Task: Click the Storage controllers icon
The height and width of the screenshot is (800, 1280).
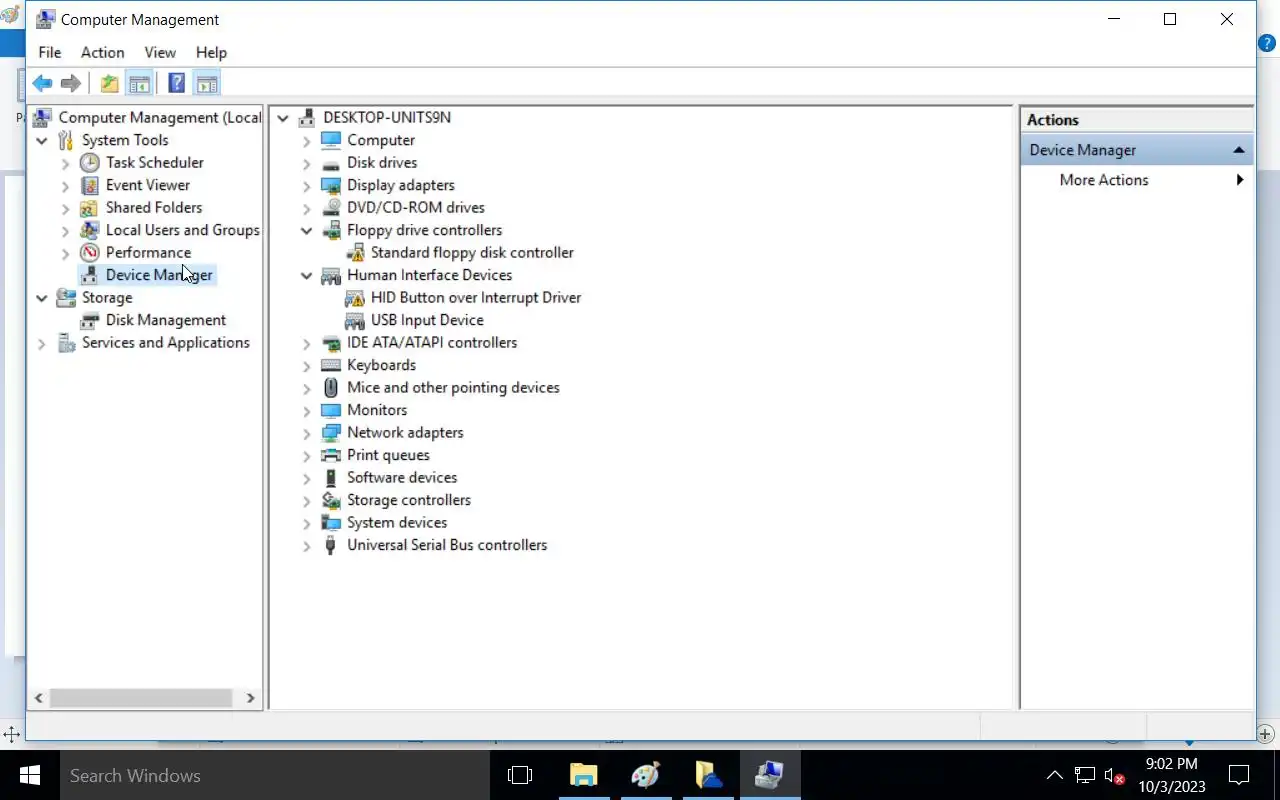Action: tap(331, 500)
